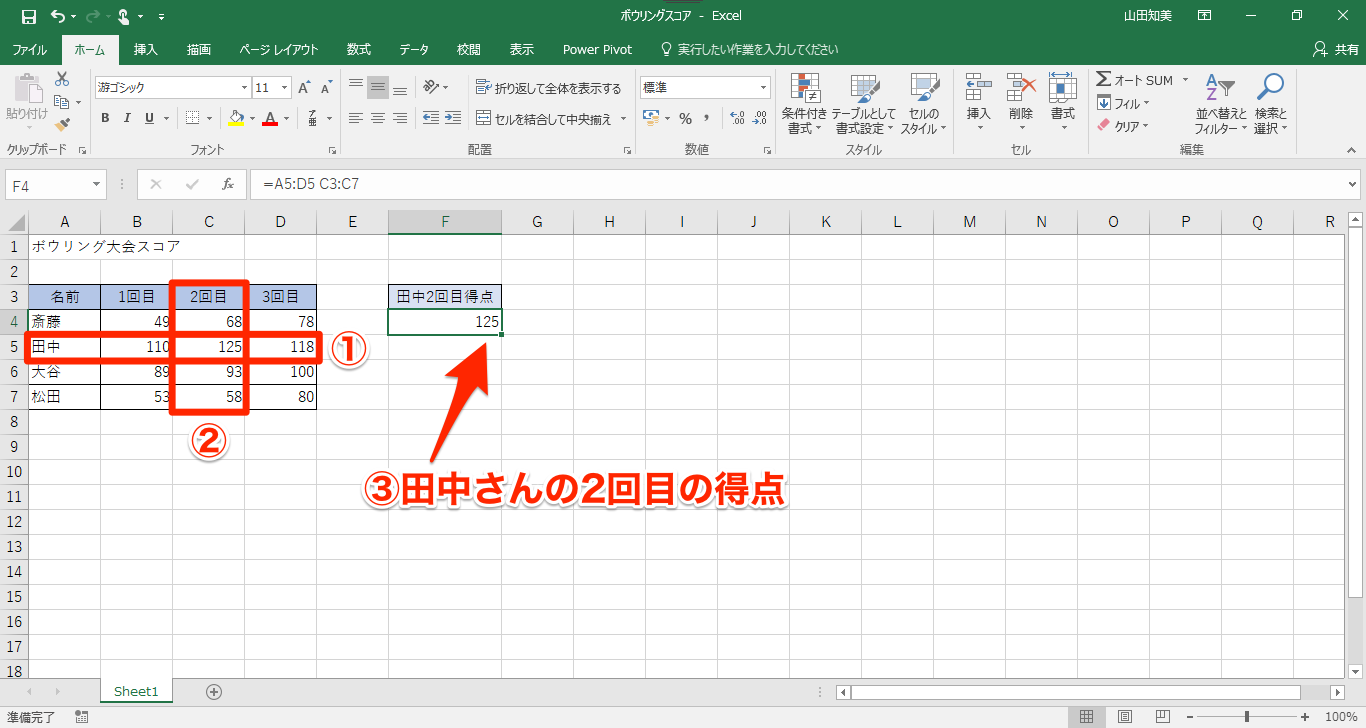Toggle middle vertical alignment

378,88
